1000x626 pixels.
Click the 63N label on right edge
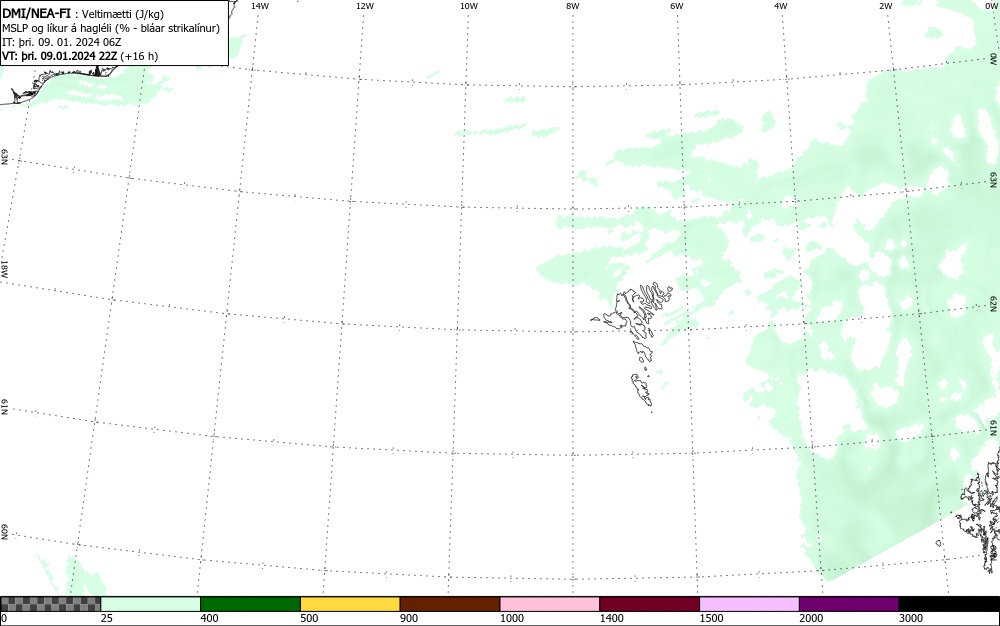(x=994, y=179)
